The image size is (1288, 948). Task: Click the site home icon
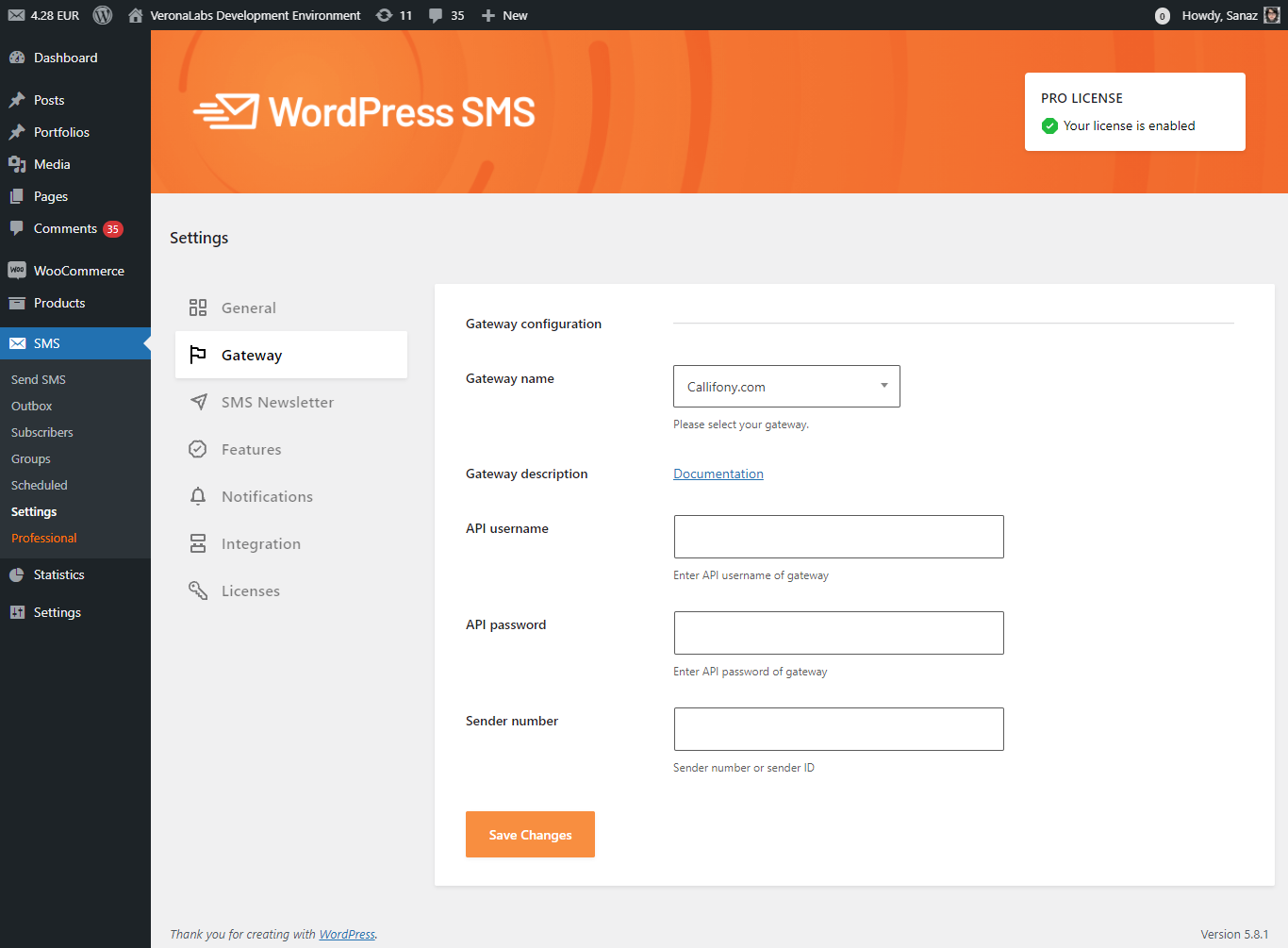tap(136, 15)
